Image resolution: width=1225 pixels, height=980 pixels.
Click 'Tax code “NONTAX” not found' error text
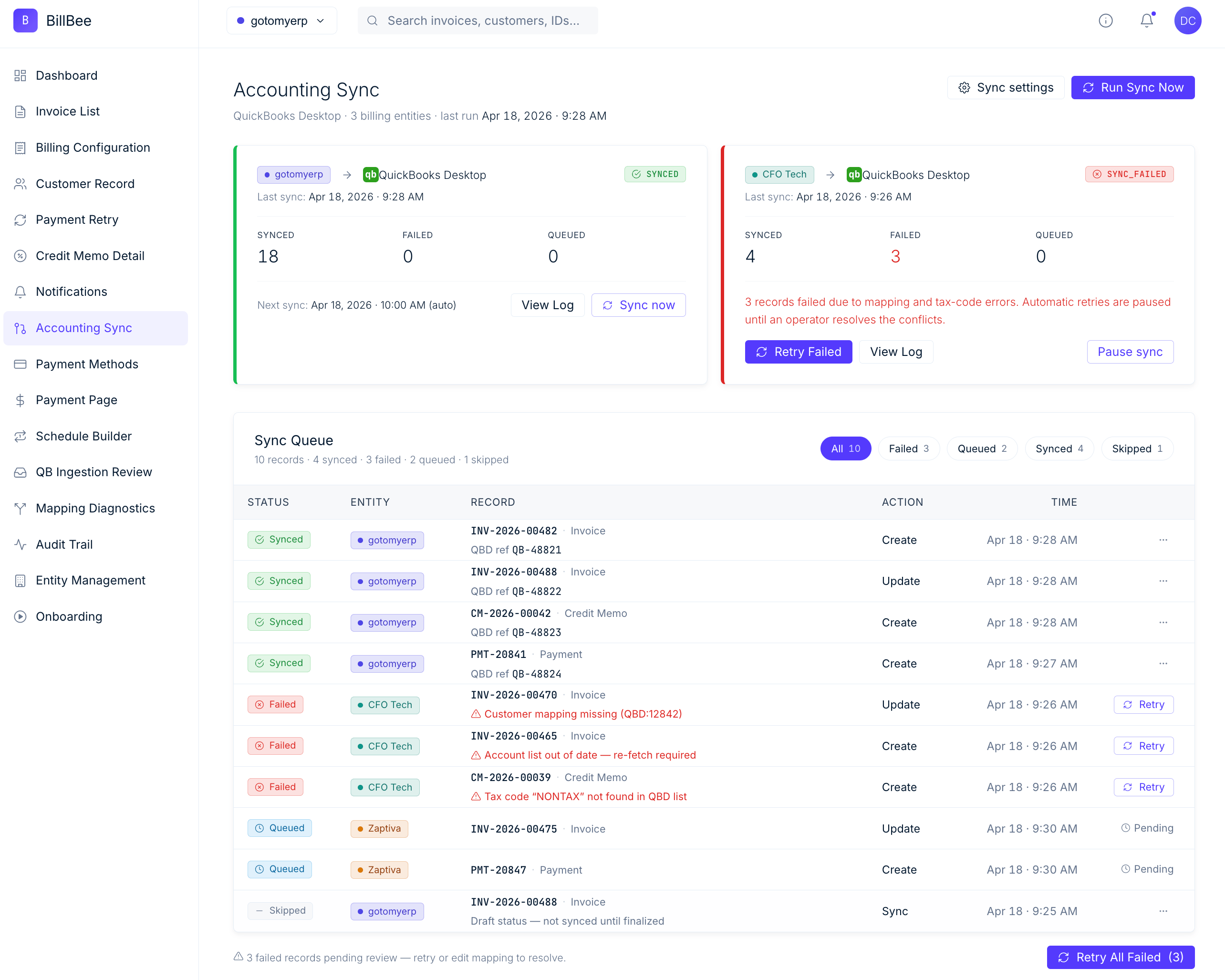586,796
